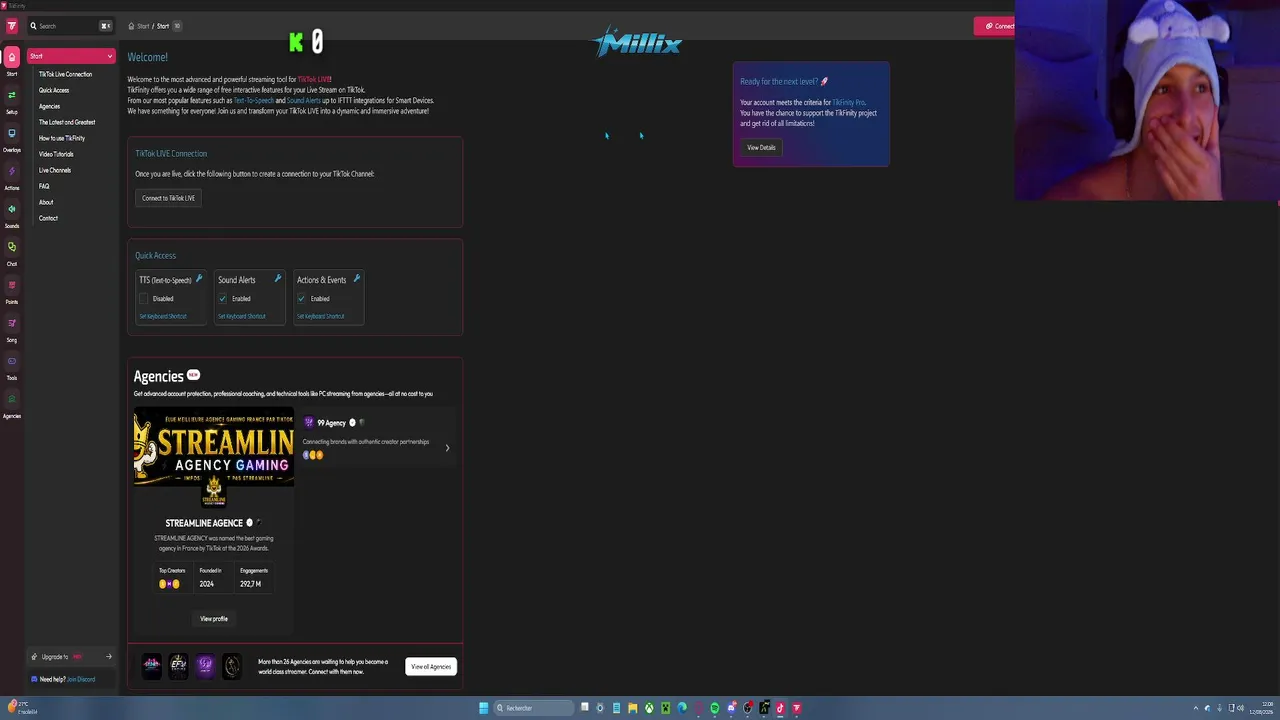Open the FAQ menu item
1280x720 pixels.
pos(44,186)
